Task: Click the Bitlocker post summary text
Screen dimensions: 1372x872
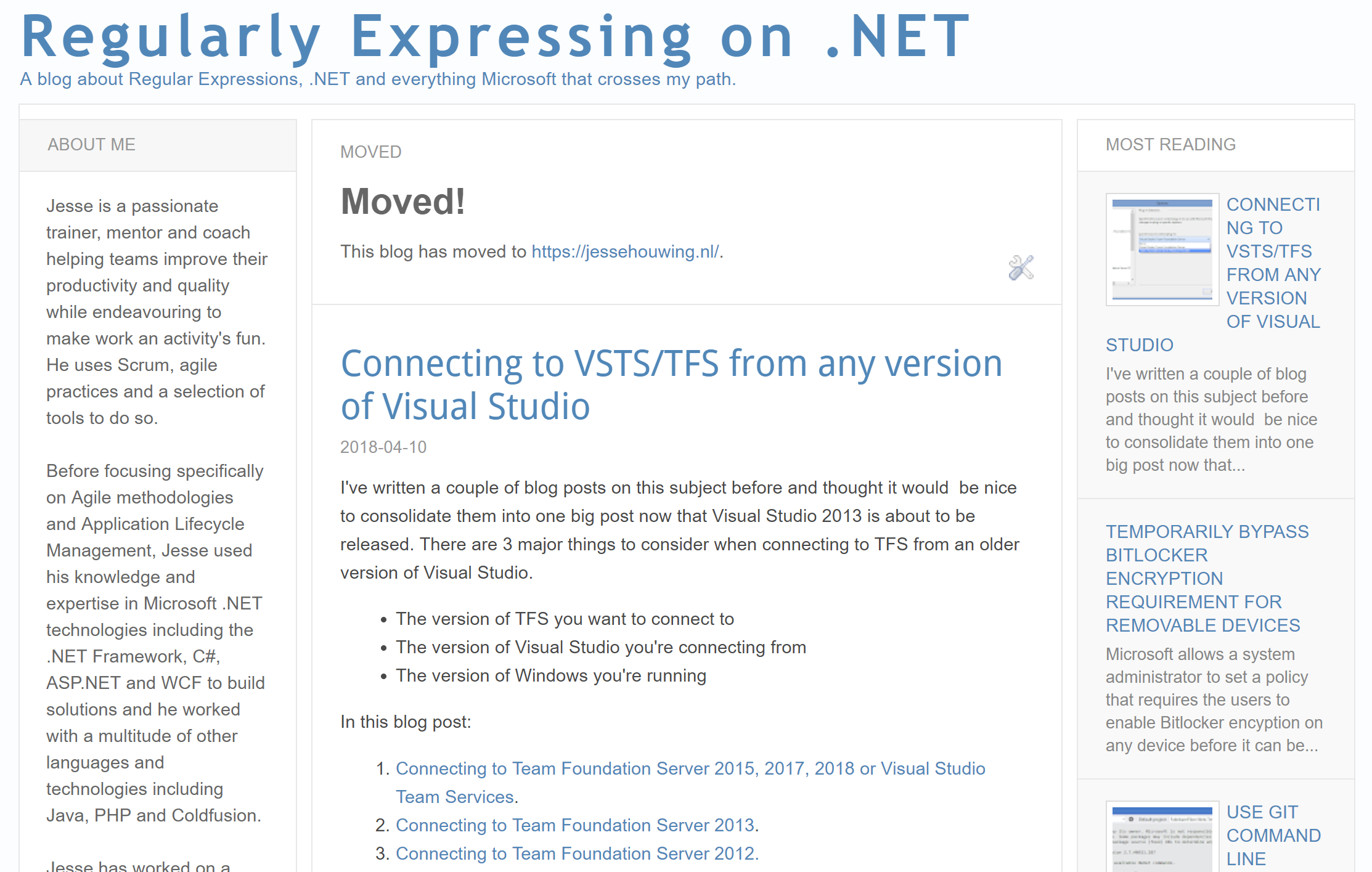Action: point(1213,699)
